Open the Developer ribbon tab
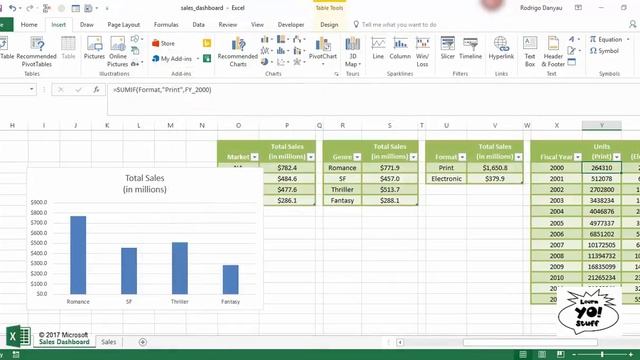This screenshot has height=360, width=640. point(291,24)
